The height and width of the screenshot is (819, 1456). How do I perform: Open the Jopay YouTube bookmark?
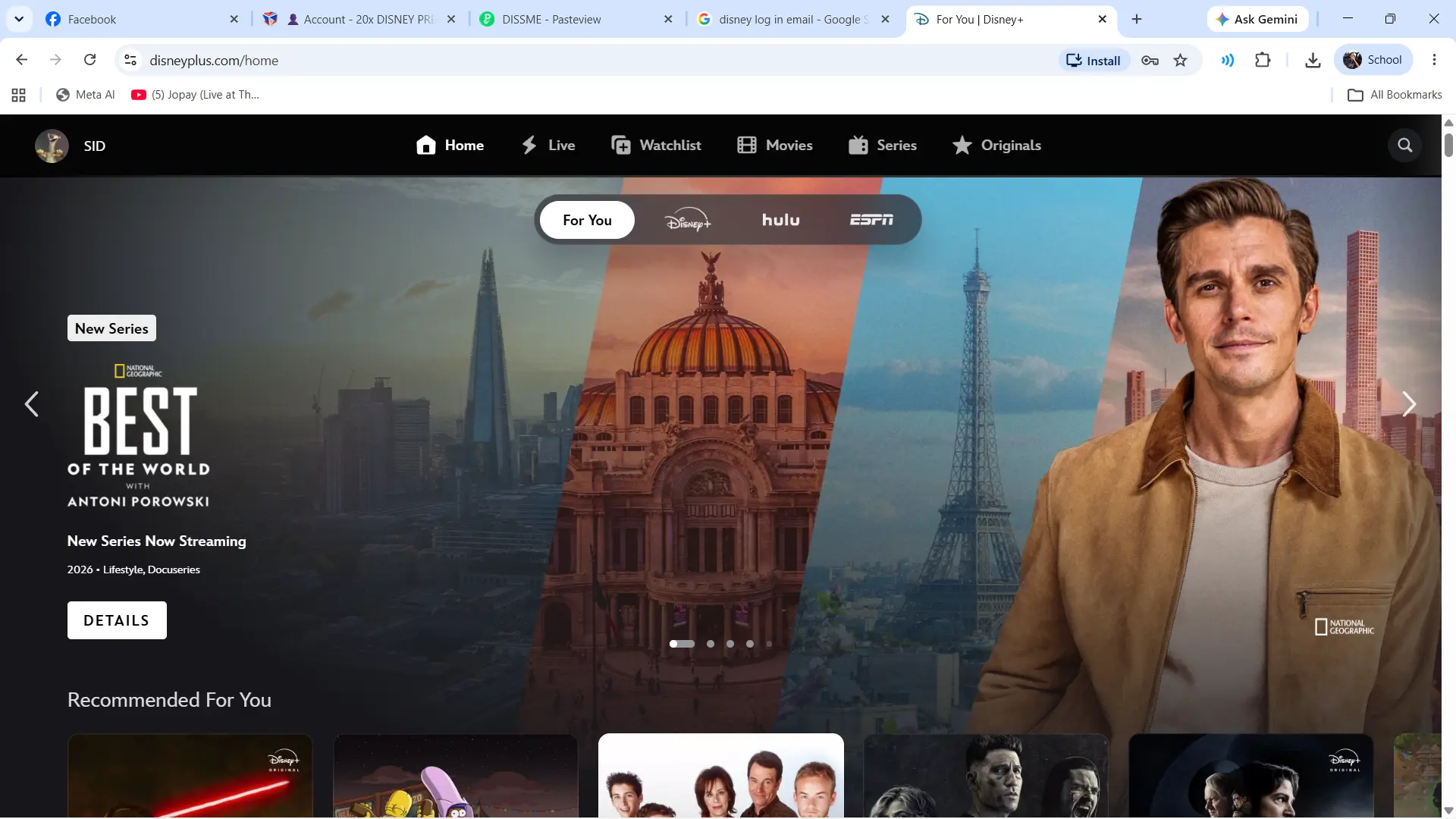coord(195,95)
